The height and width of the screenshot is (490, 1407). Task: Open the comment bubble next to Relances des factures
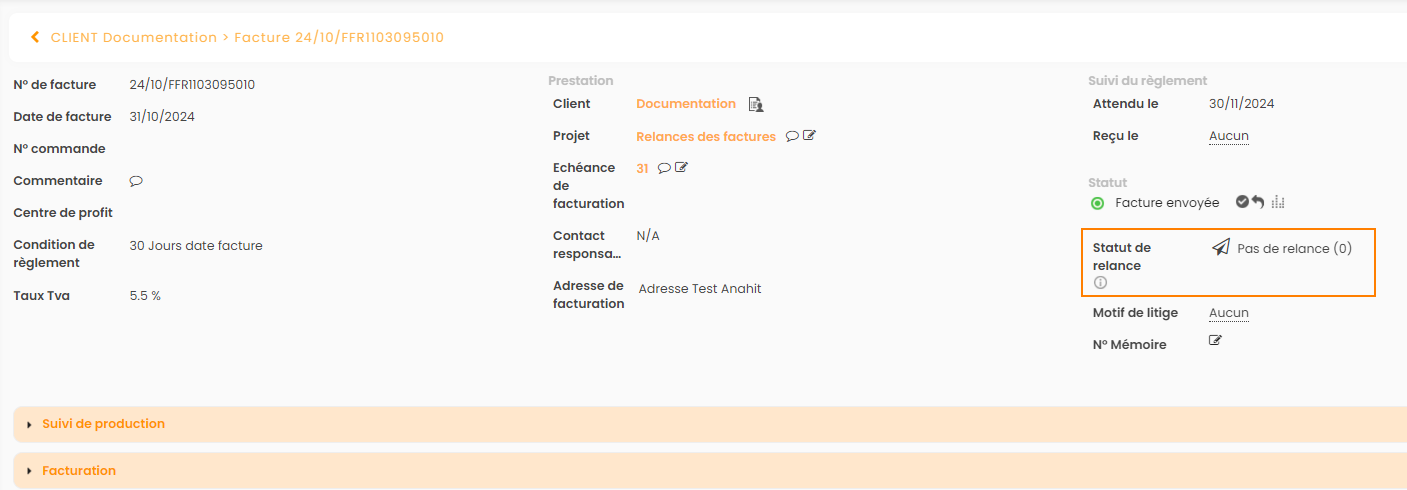792,136
